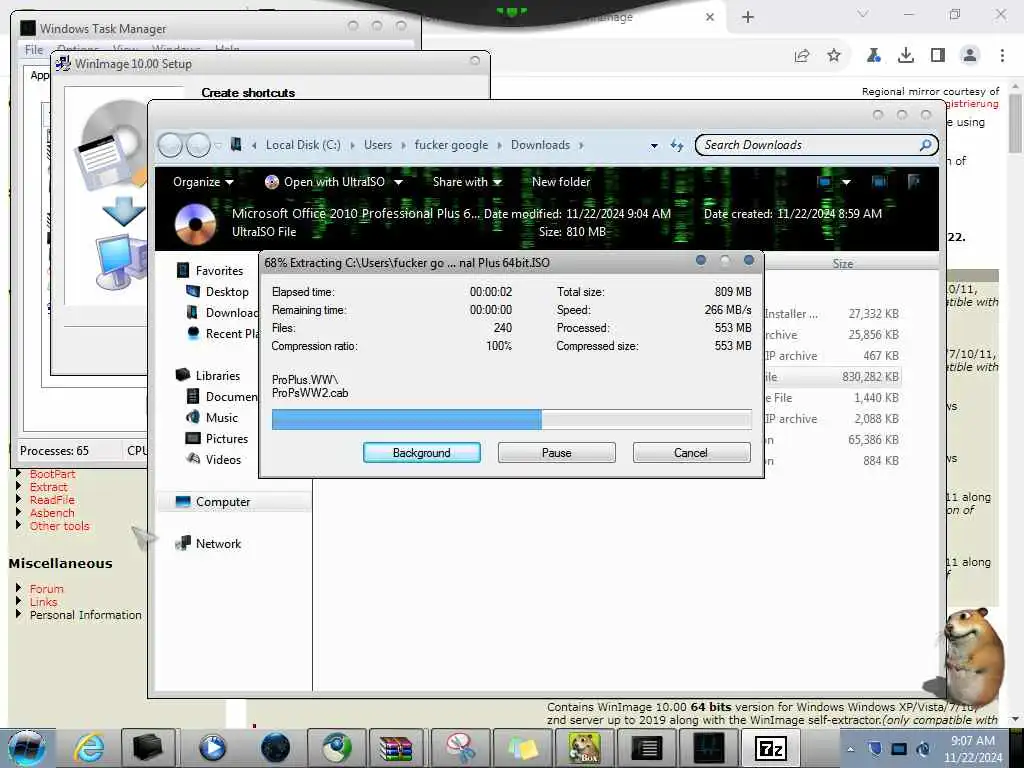Viewport: 1024px width, 768px height.
Task: Open the File menu in Task Manager
Action: coord(33,50)
